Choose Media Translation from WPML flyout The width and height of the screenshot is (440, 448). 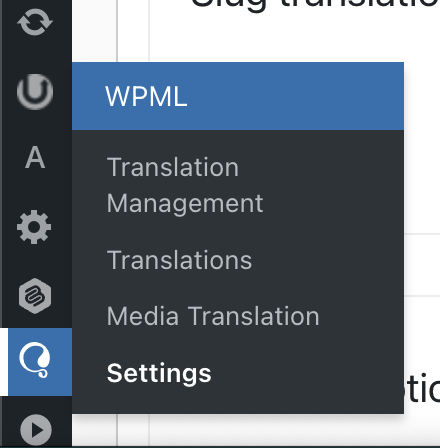click(x=213, y=316)
